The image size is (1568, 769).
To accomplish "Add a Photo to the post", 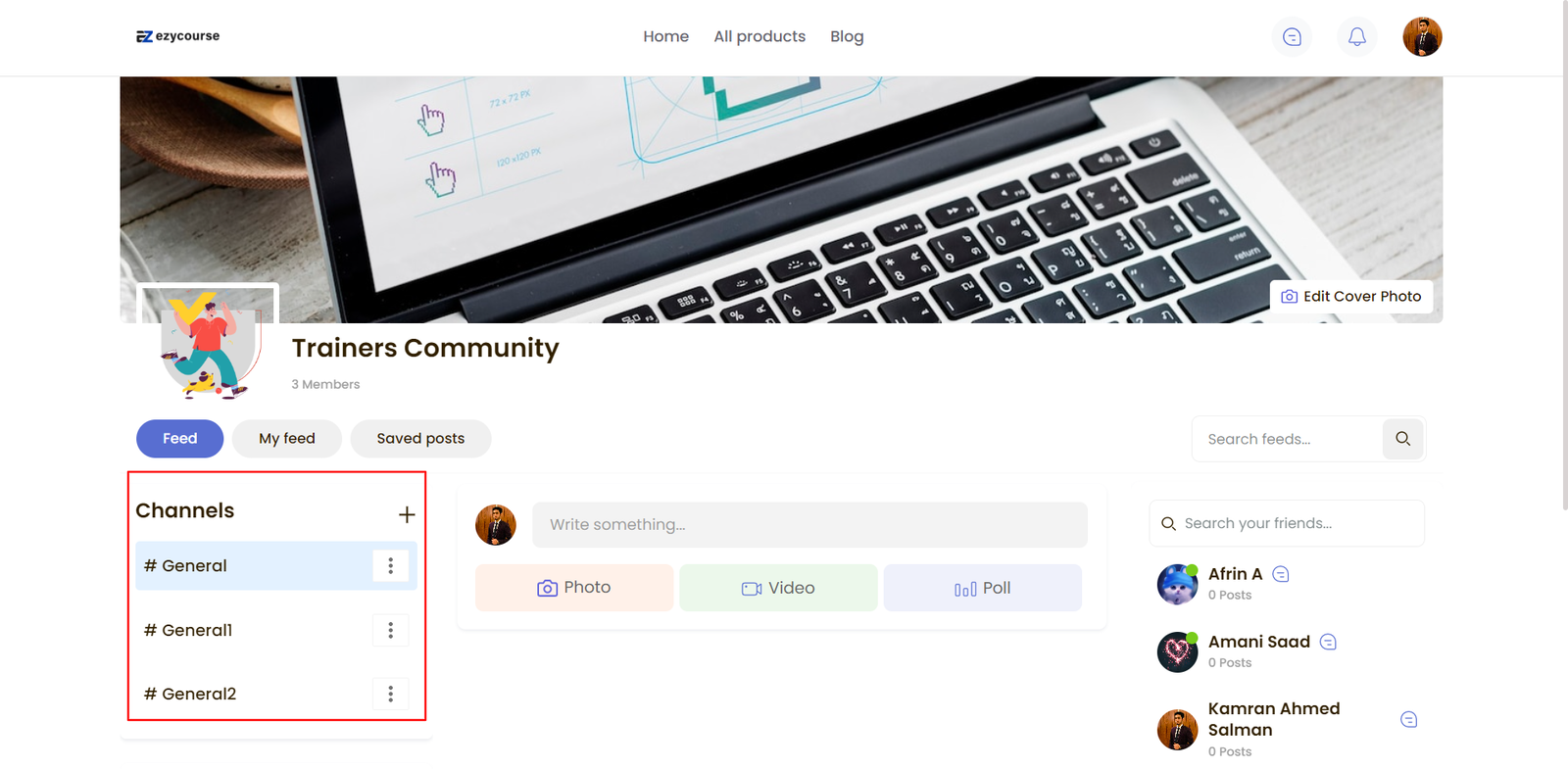I will [574, 588].
